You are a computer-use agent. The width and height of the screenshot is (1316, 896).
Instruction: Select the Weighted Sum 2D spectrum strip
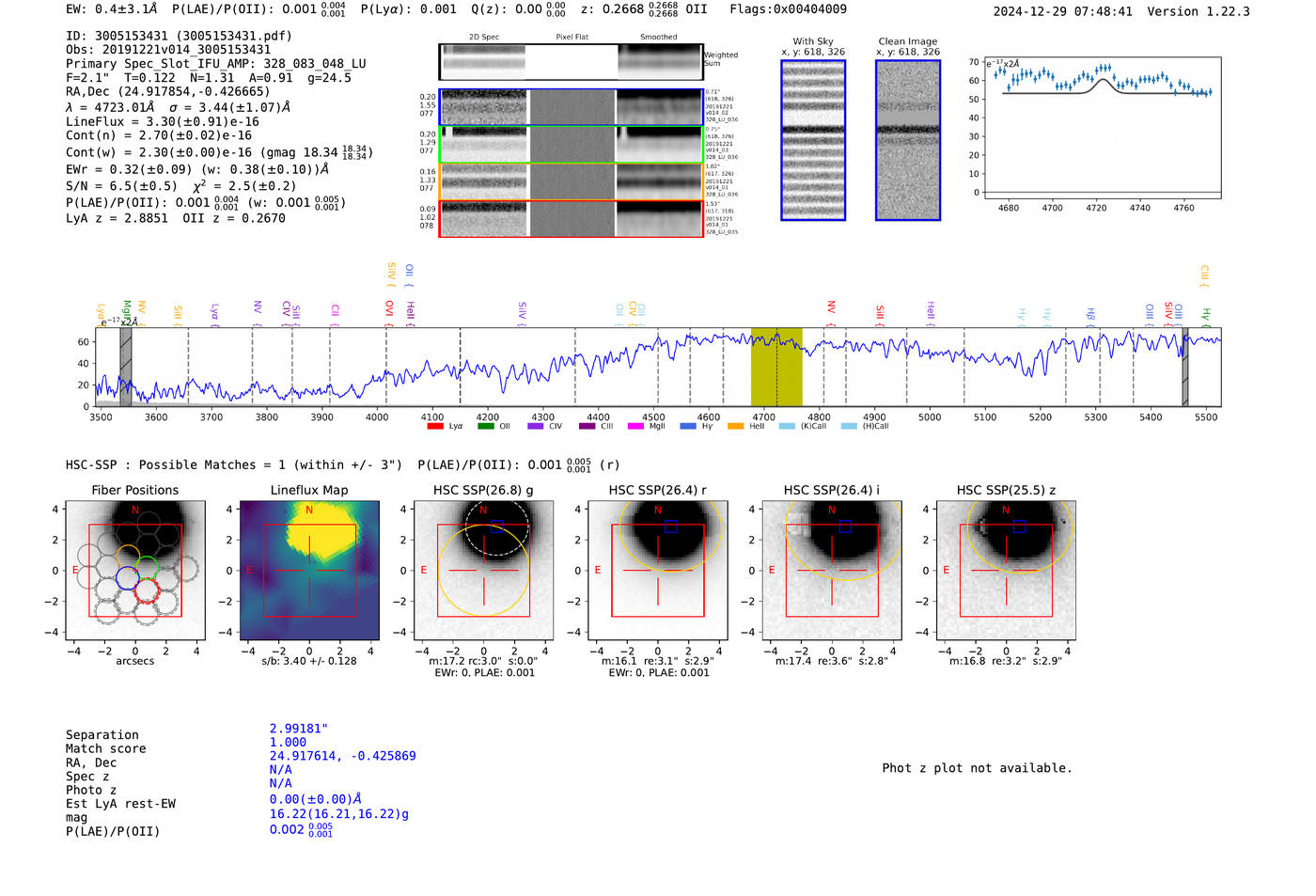(571, 62)
